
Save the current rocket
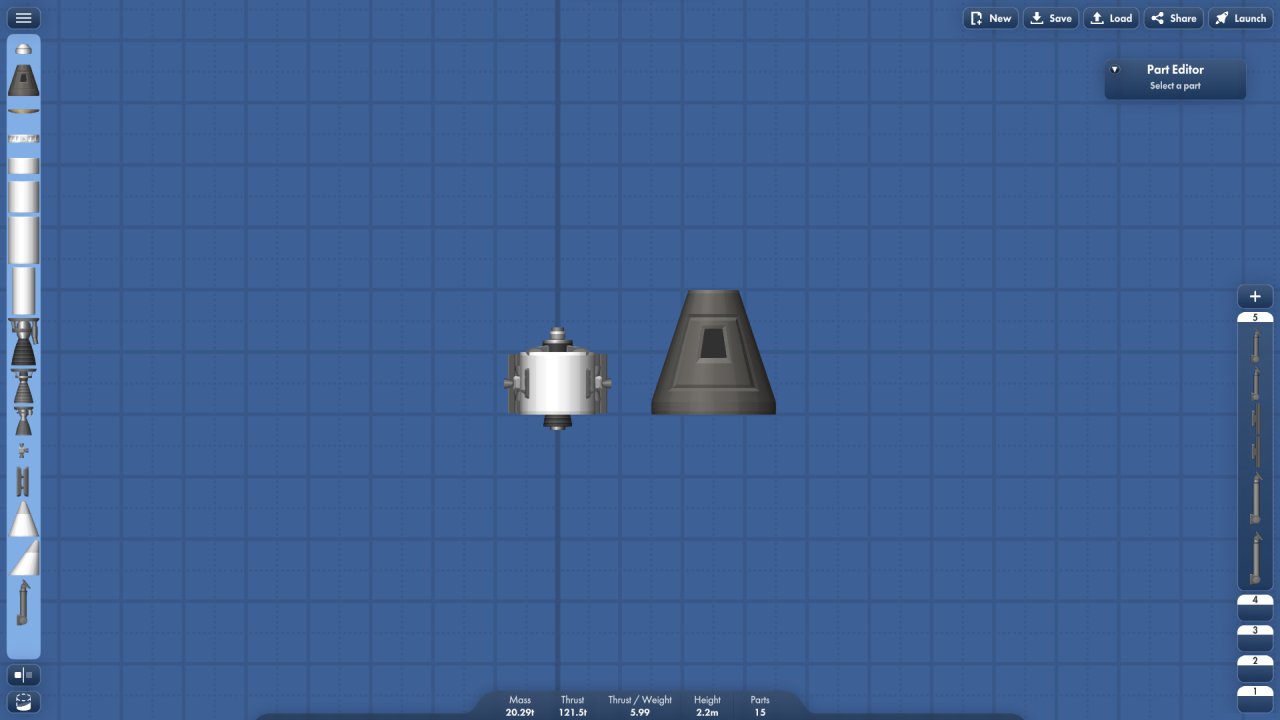tap(1051, 18)
